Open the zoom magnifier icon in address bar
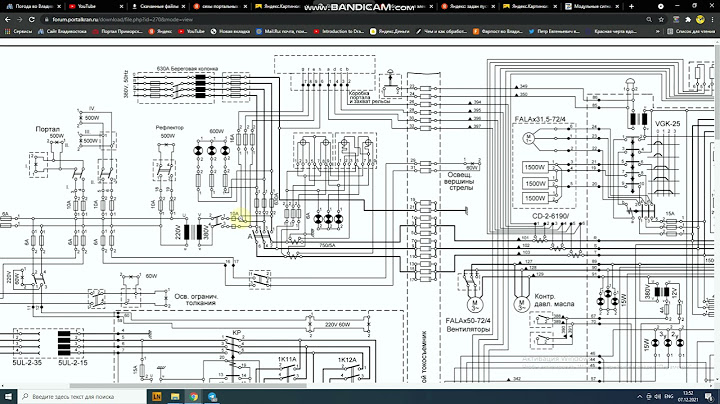 649,20
